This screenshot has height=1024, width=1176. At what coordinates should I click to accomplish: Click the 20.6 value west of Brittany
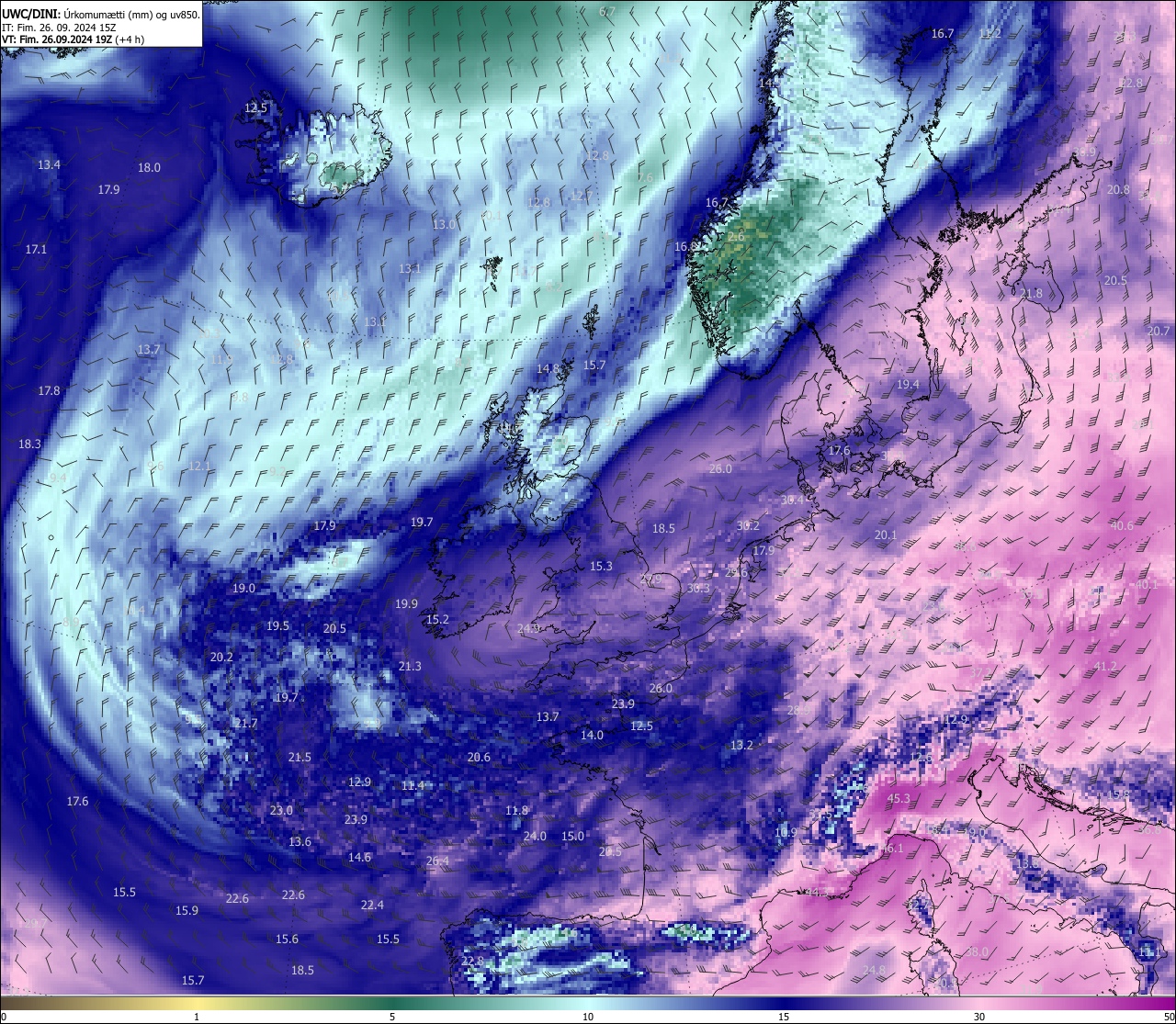pos(479,758)
